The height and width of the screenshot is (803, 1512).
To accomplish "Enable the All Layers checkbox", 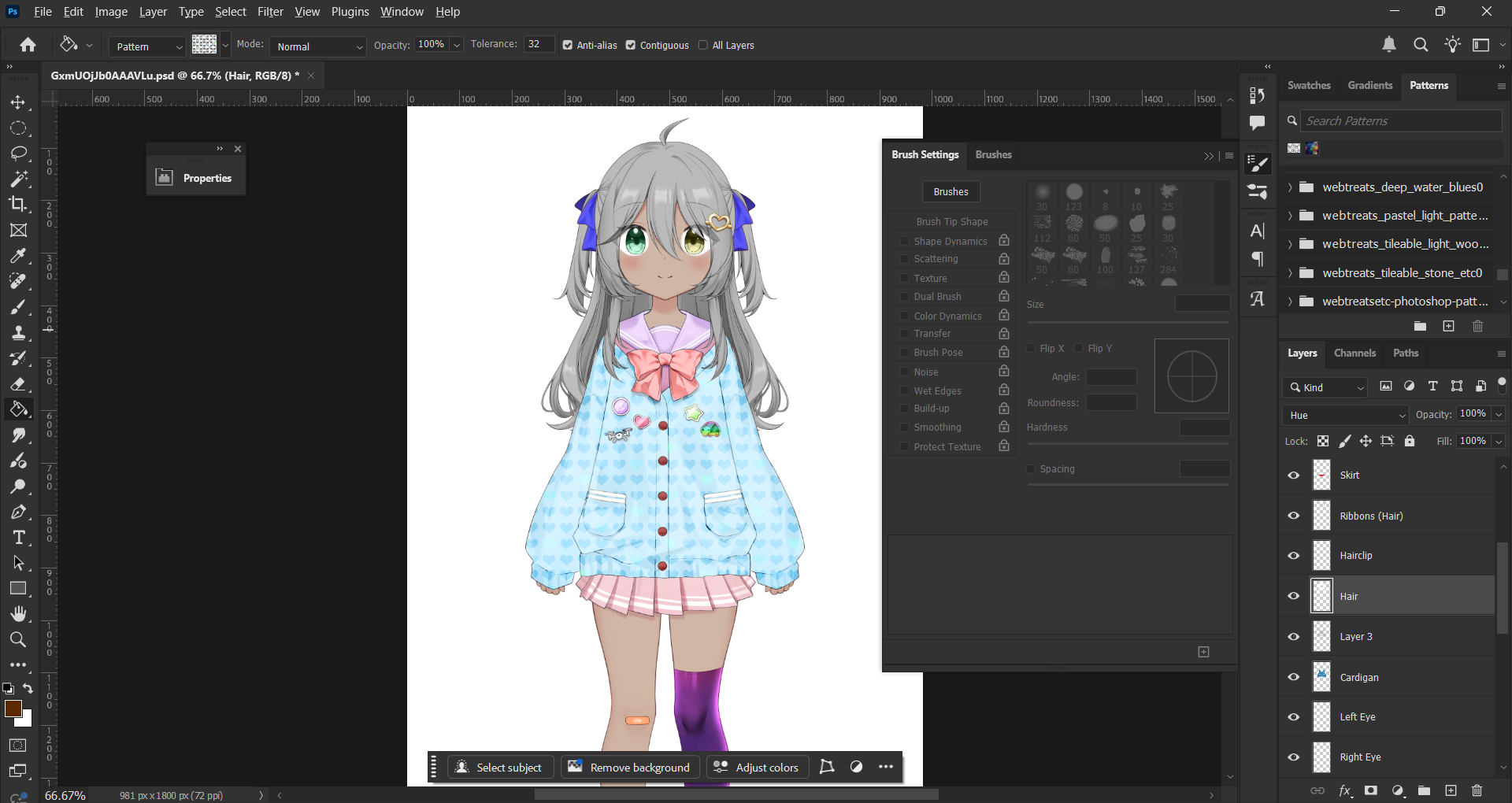I will click(x=703, y=46).
